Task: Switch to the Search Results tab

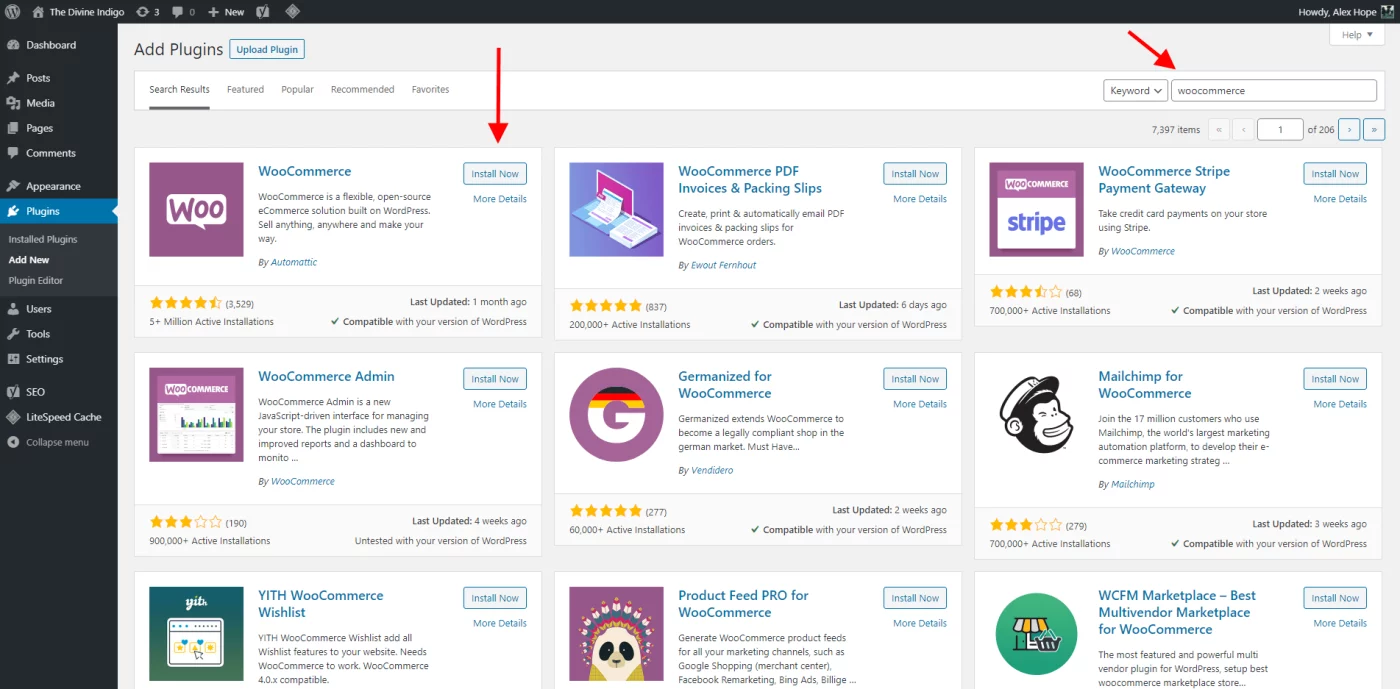Action: click(x=180, y=89)
